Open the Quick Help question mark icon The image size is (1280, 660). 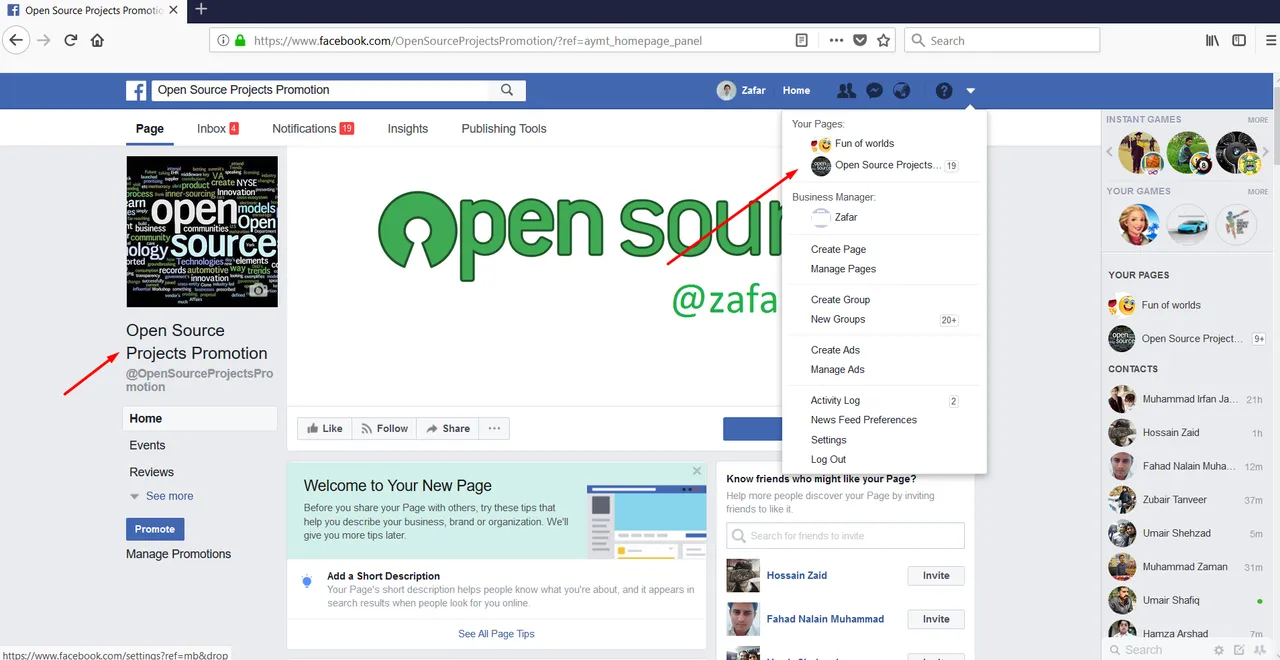click(x=944, y=90)
